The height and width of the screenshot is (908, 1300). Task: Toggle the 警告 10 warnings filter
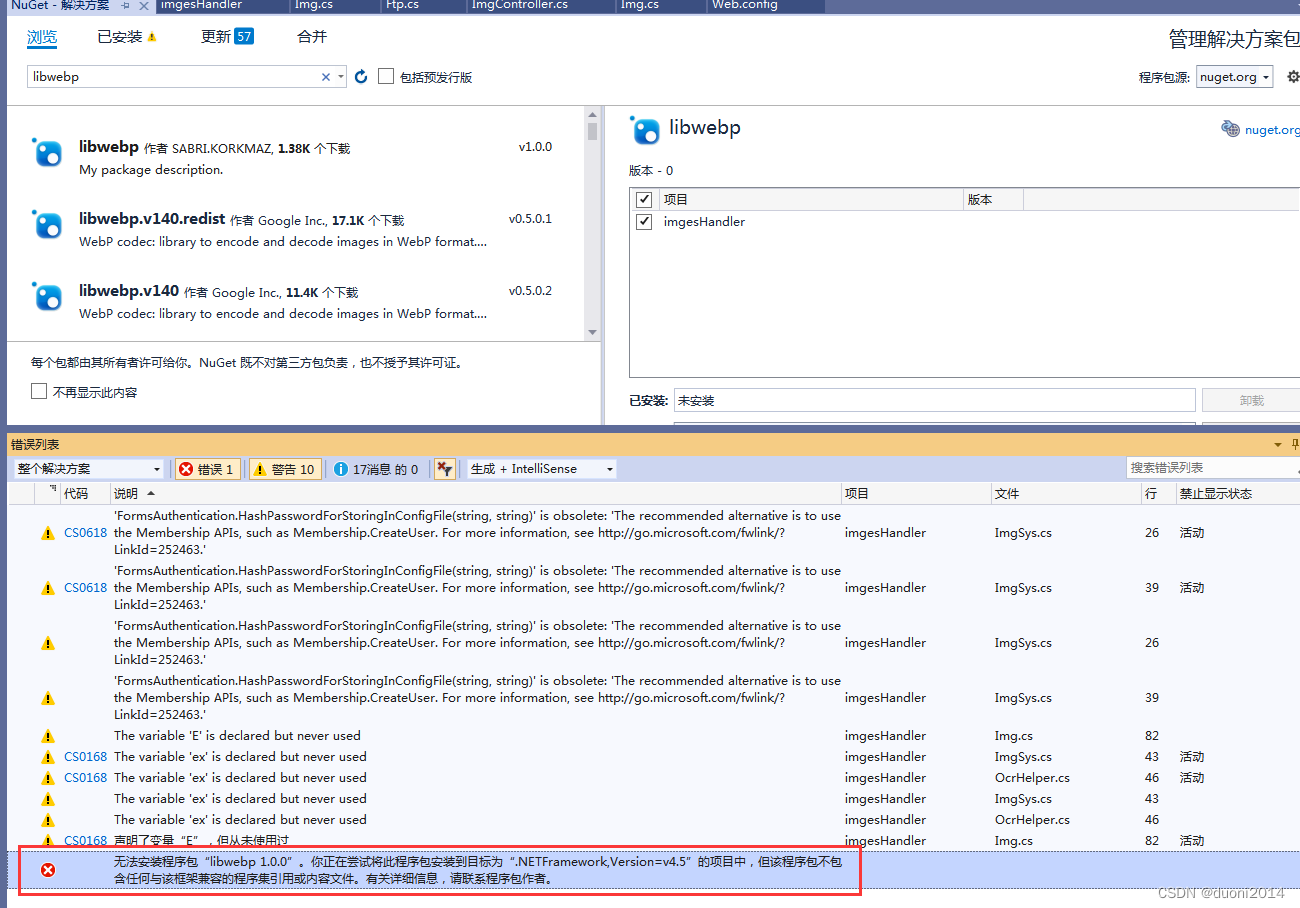click(285, 469)
